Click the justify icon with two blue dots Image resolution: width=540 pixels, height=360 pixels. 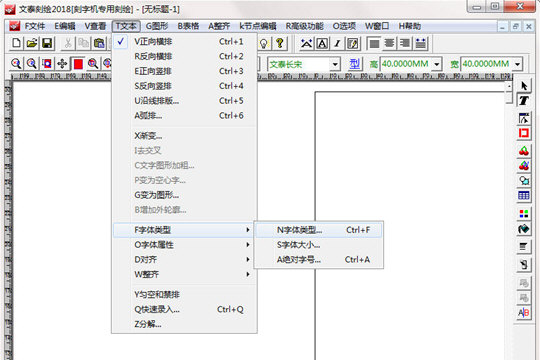[x=420, y=43]
